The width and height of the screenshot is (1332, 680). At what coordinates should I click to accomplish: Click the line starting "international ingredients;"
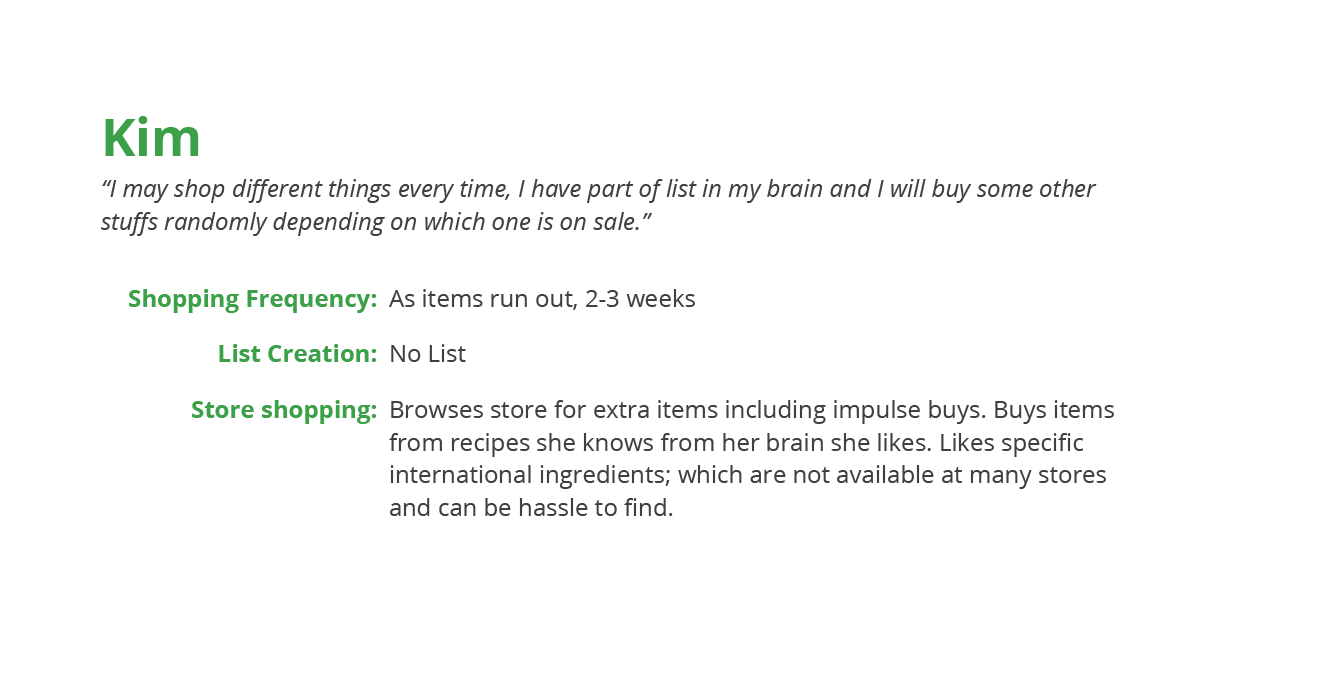[x=748, y=475]
